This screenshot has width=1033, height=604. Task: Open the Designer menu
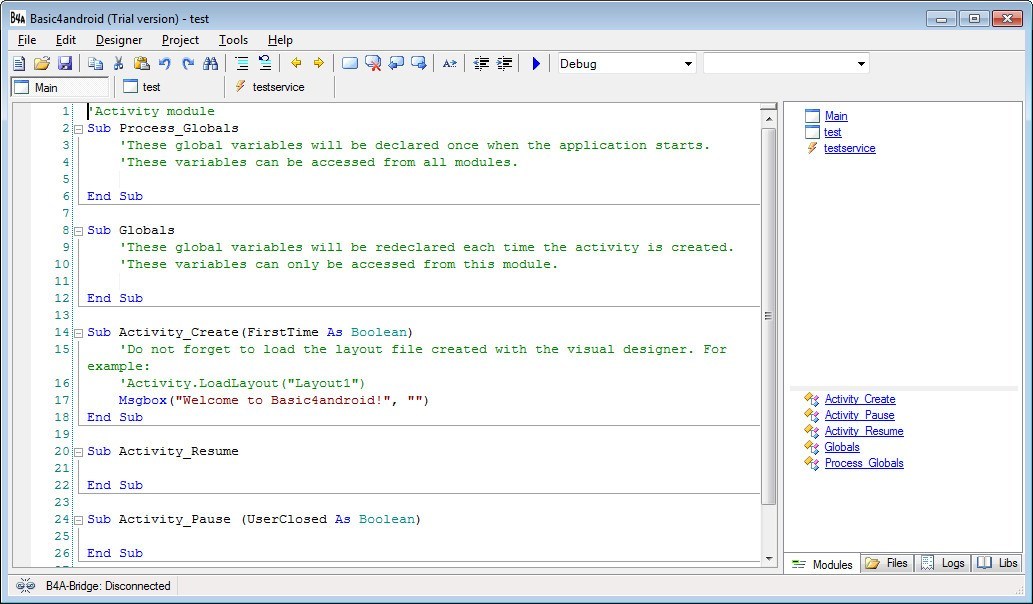pos(118,40)
